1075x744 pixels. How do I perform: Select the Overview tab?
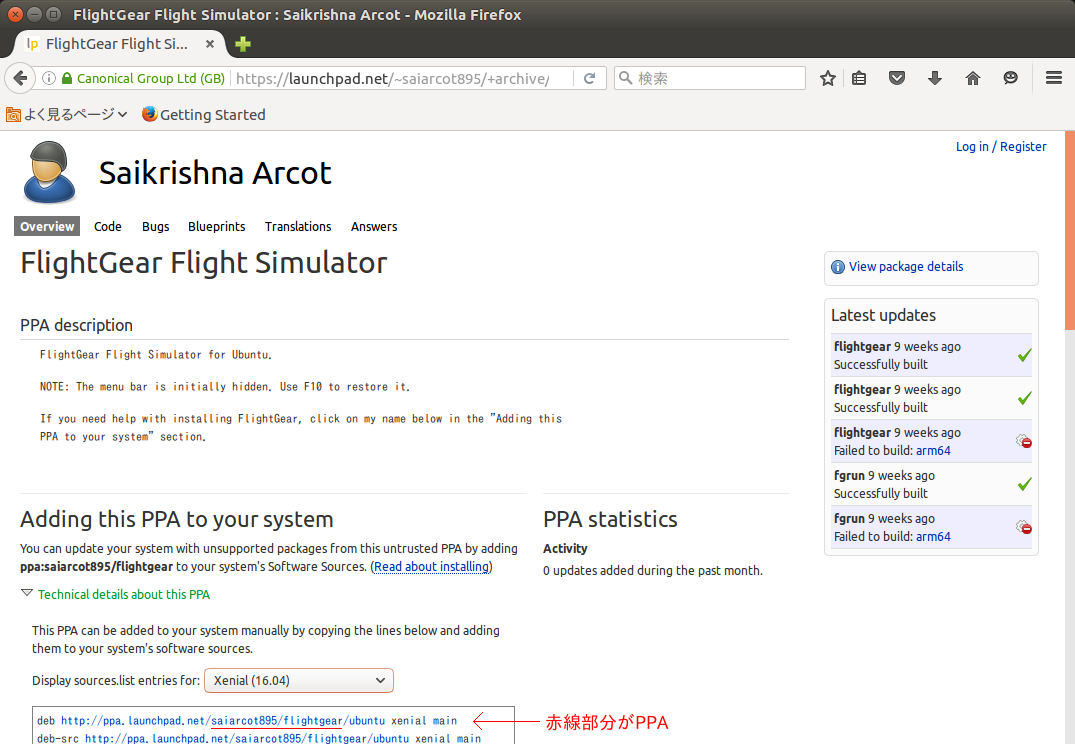point(47,226)
